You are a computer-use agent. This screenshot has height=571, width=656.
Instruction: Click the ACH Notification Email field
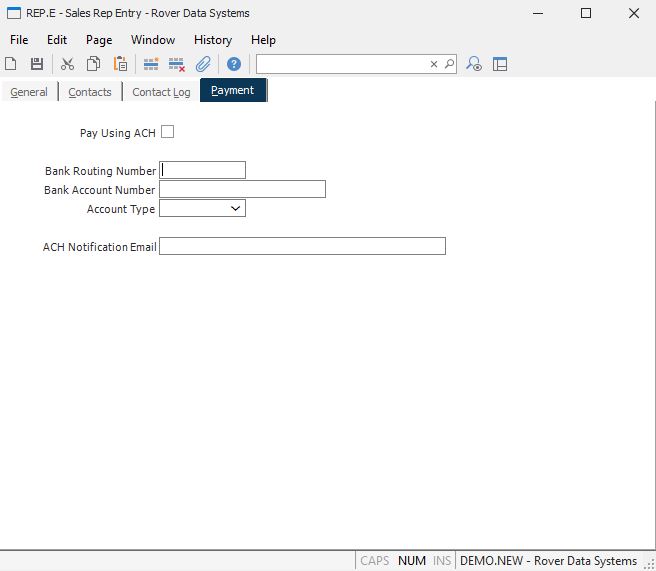(302, 247)
